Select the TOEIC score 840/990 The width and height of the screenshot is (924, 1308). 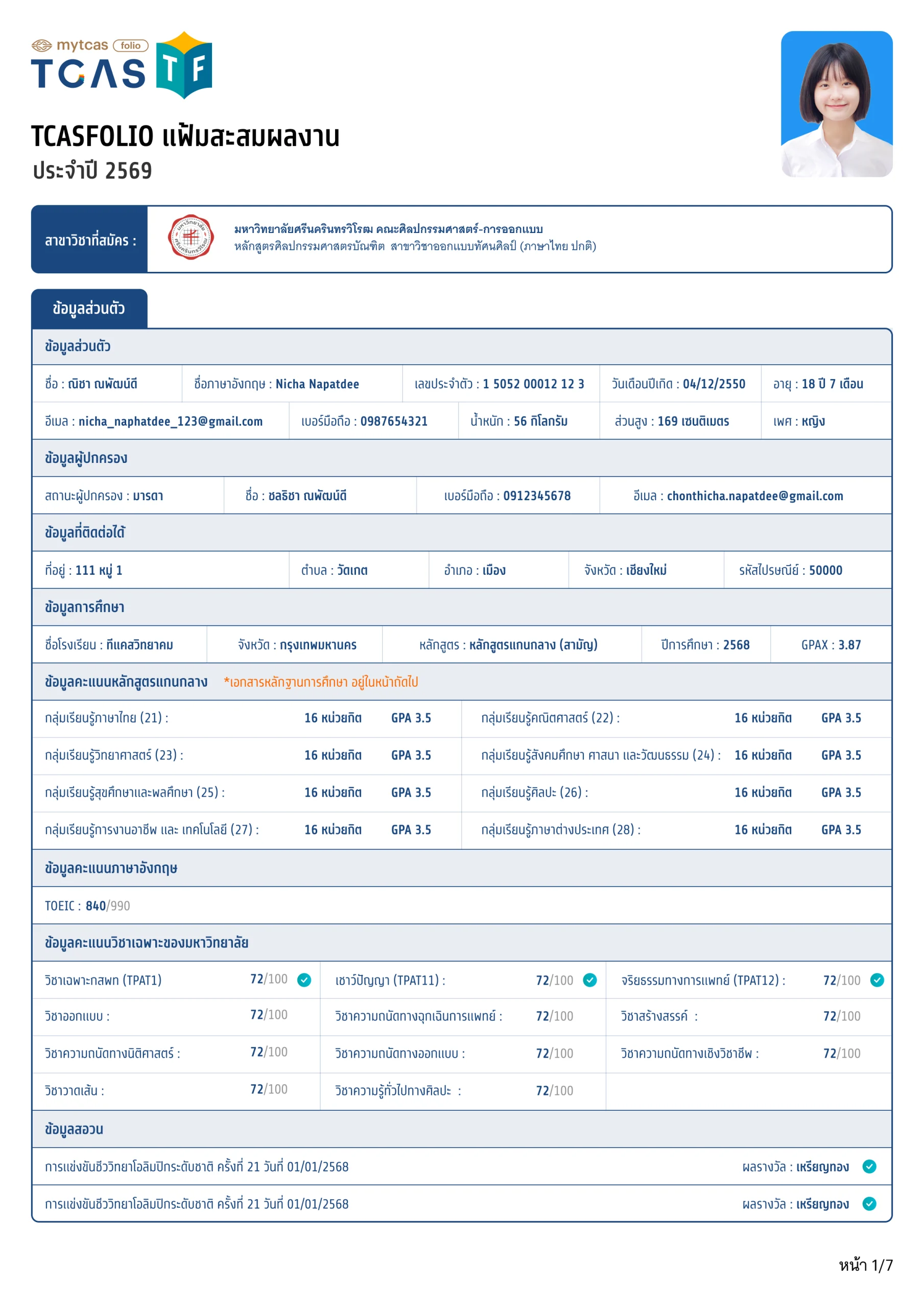(x=107, y=906)
